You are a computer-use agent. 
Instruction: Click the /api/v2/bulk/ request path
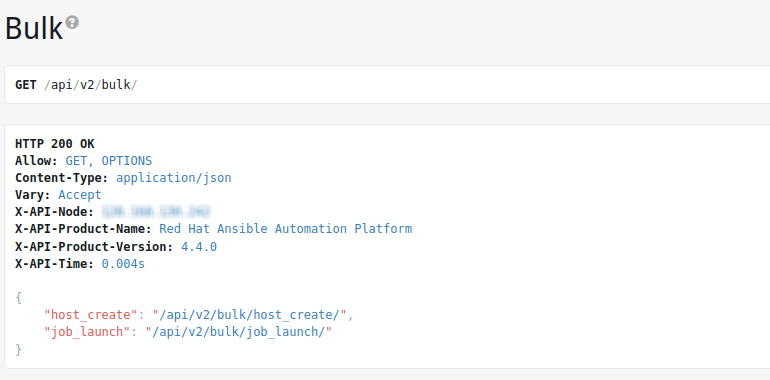90,85
